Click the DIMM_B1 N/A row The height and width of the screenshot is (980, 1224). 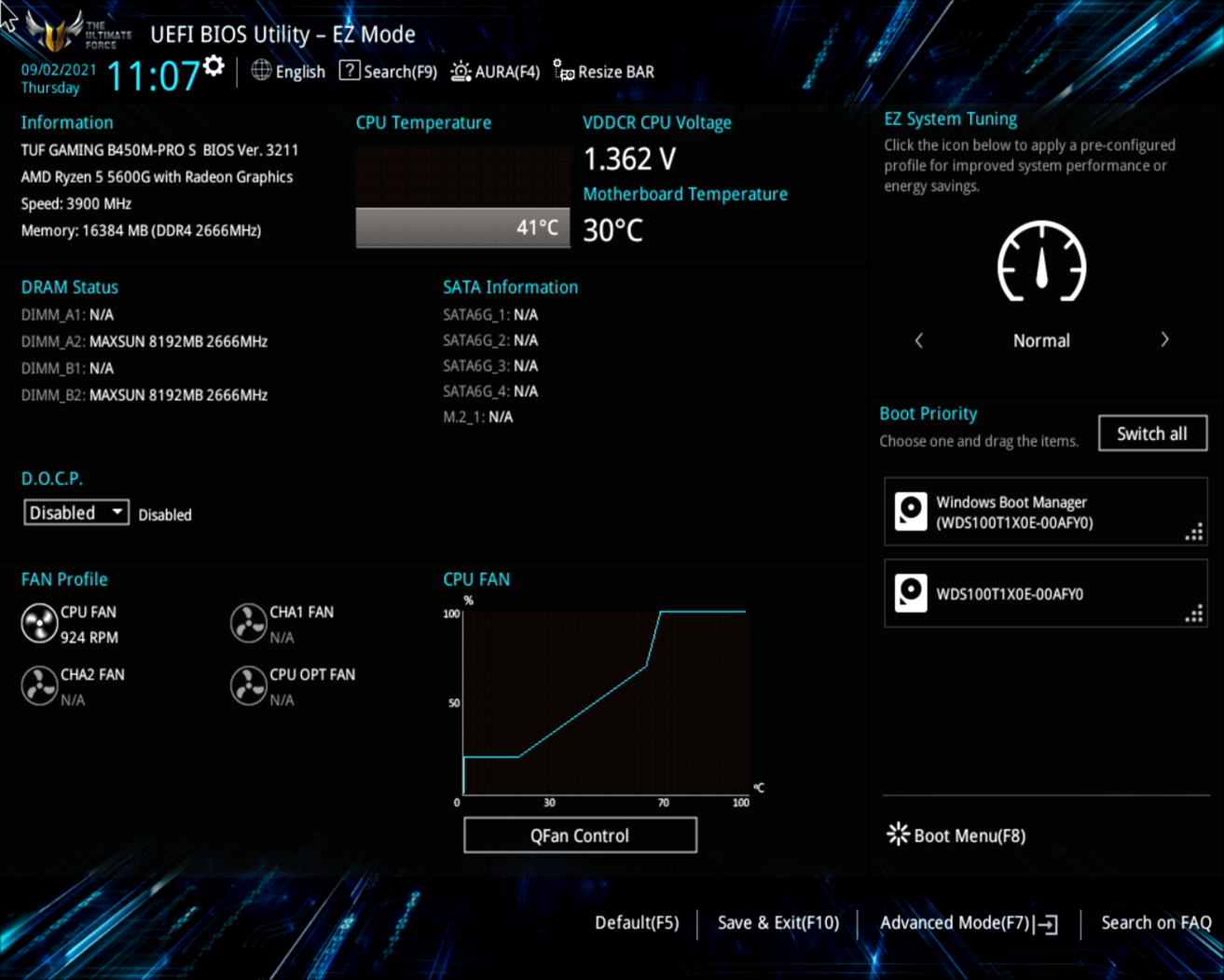(67, 368)
